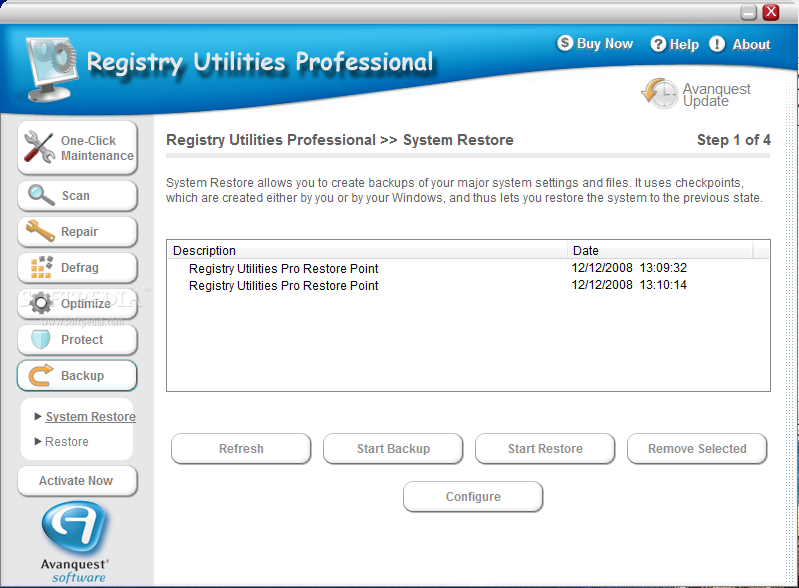
Task: Open the Buy Now text link
Action: [605, 44]
